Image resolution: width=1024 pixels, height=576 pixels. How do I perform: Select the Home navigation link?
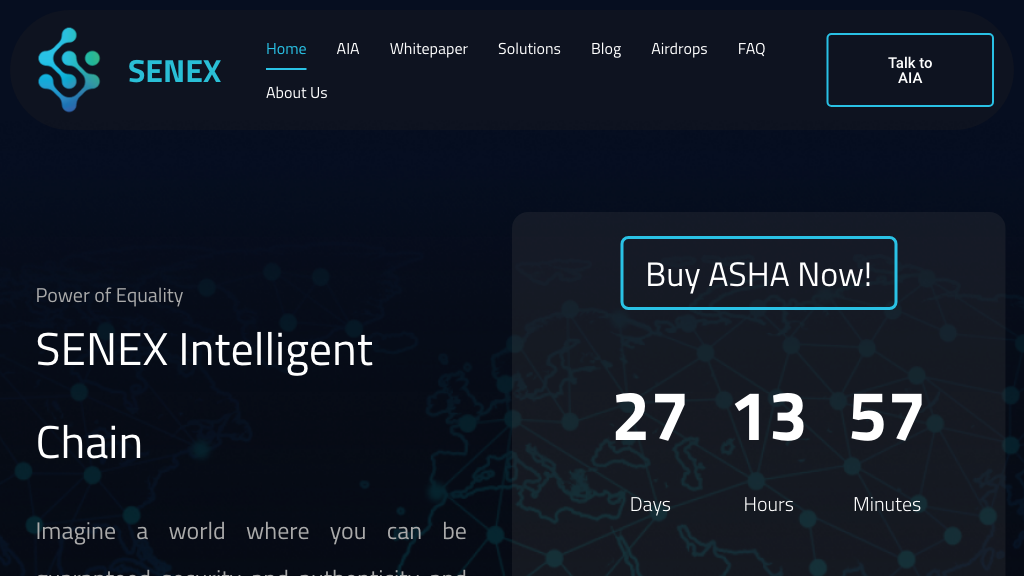(x=286, y=48)
